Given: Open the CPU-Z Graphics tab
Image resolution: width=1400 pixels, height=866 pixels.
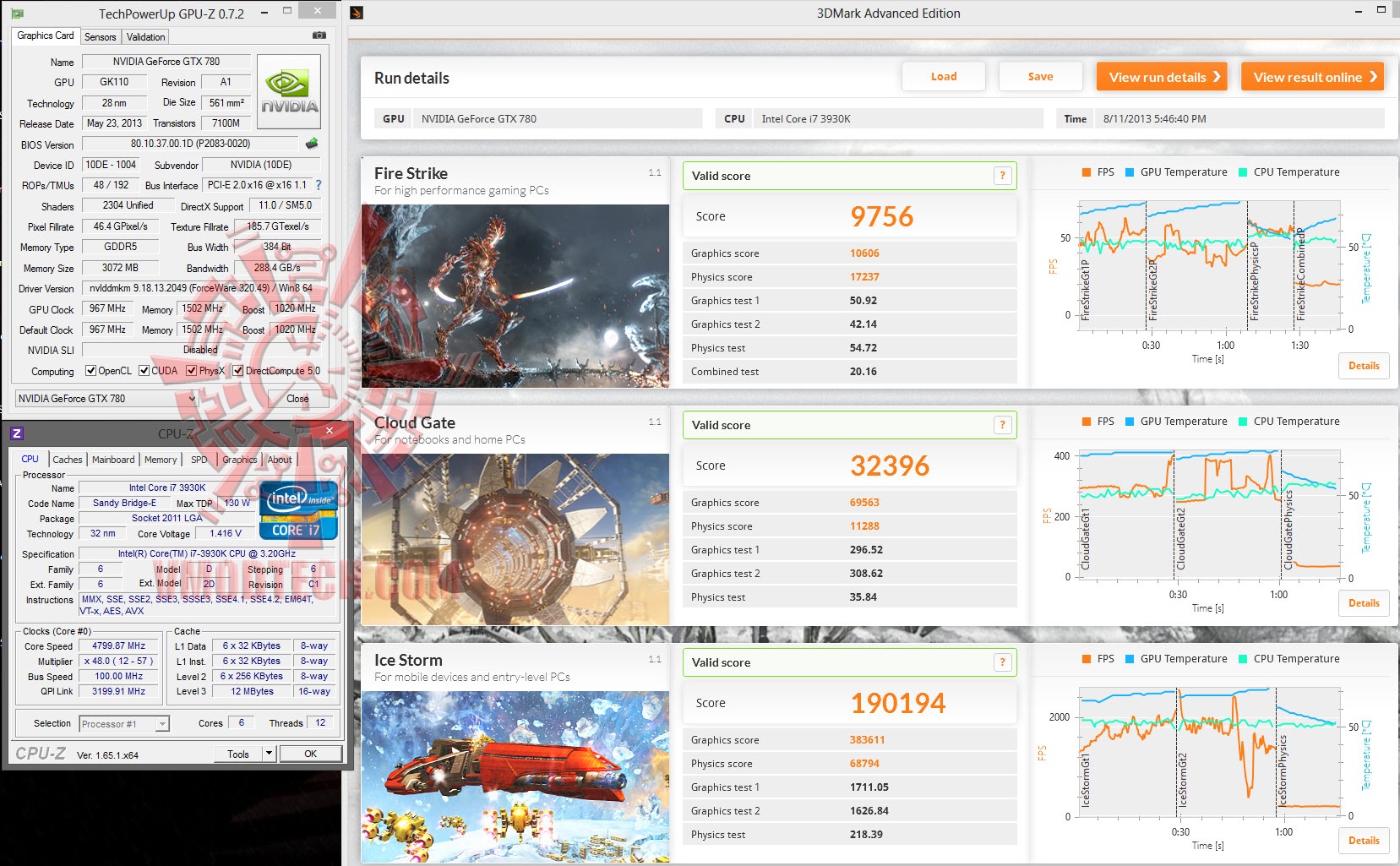Looking at the screenshot, I should [240, 460].
